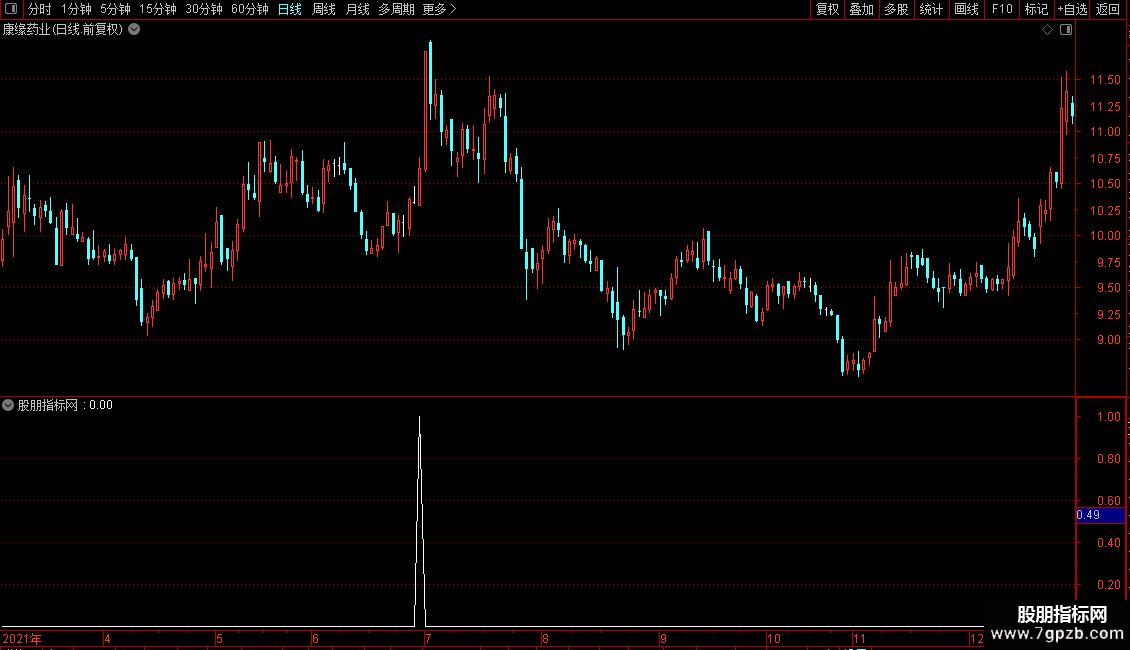Click the 0.20 indicator axis label
The height and width of the screenshot is (650, 1130).
pyautogui.click(x=1108, y=585)
